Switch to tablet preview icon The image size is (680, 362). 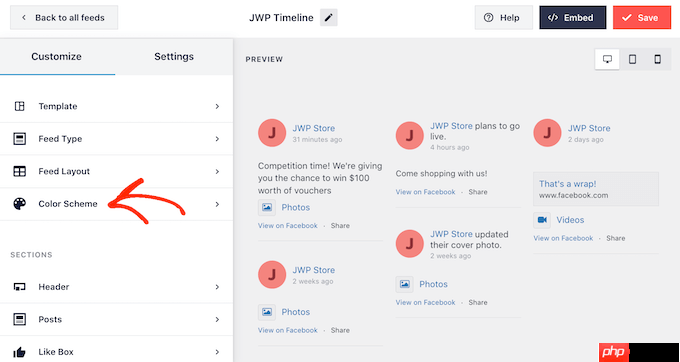coord(632,59)
